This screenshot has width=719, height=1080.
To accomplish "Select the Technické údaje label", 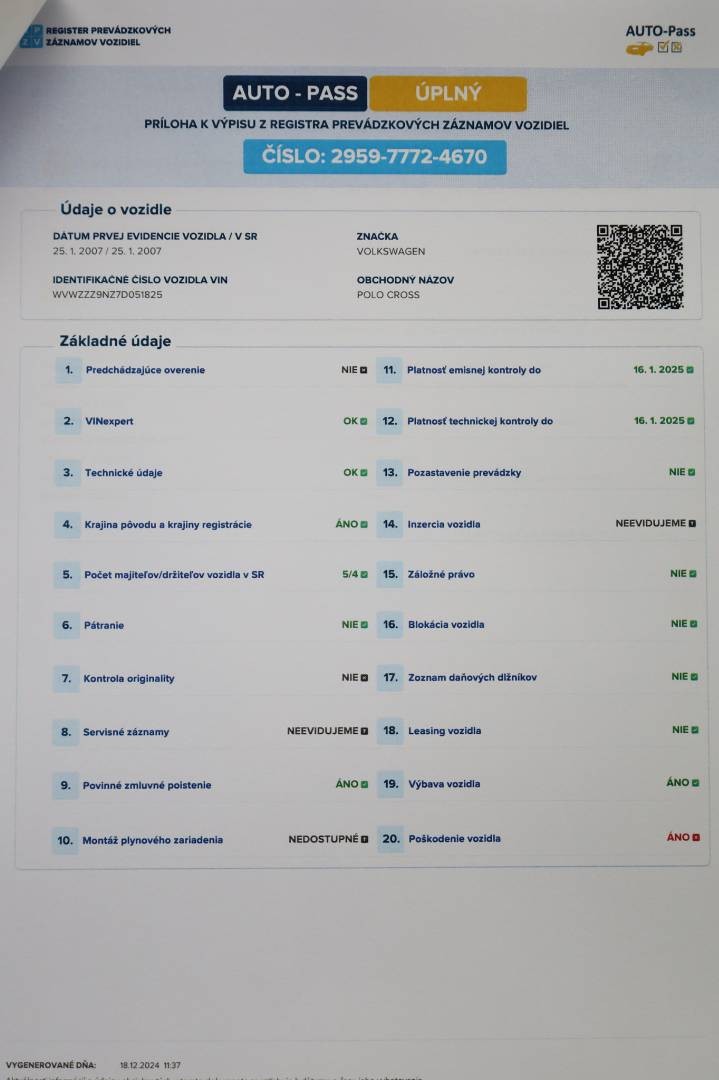I will click(124, 472).
